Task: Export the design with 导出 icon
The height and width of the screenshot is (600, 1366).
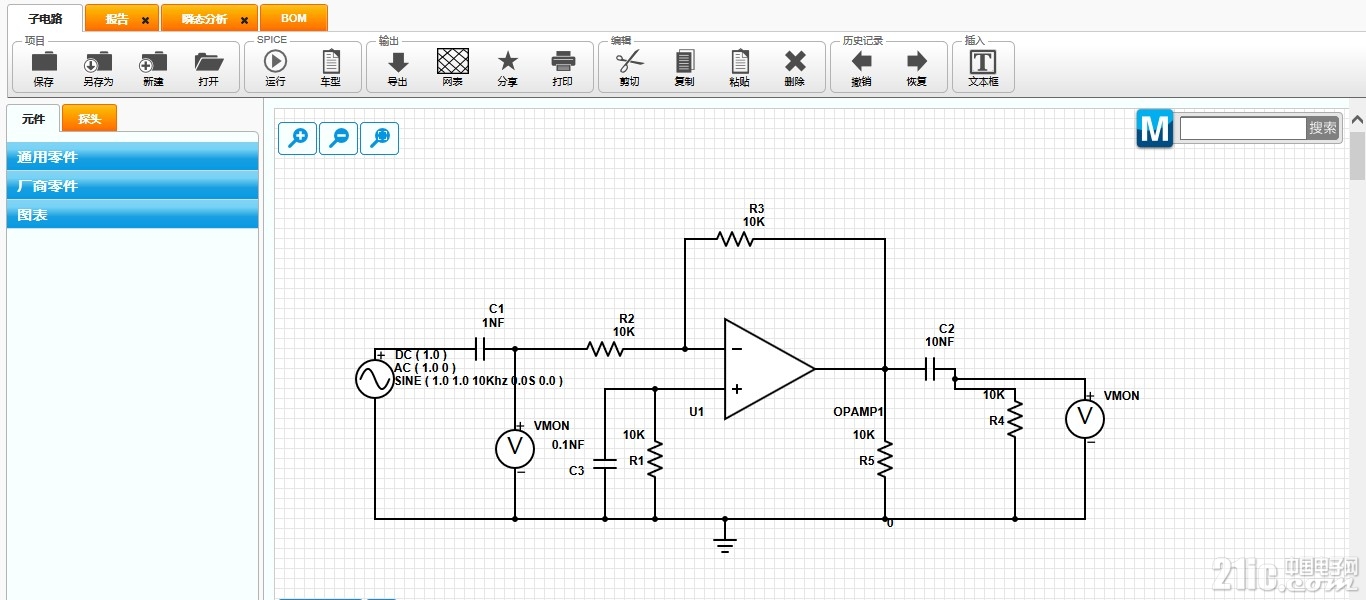Action: (398, 62)
